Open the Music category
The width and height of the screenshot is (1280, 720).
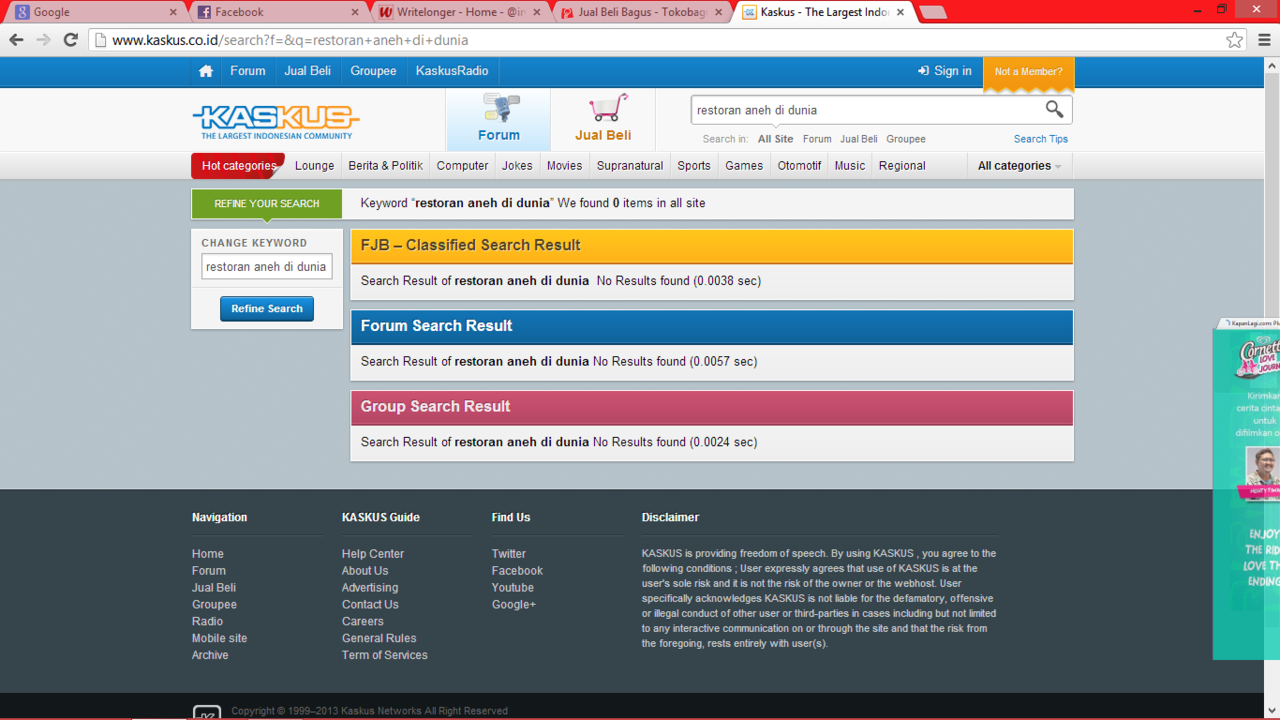click(849, 166)
